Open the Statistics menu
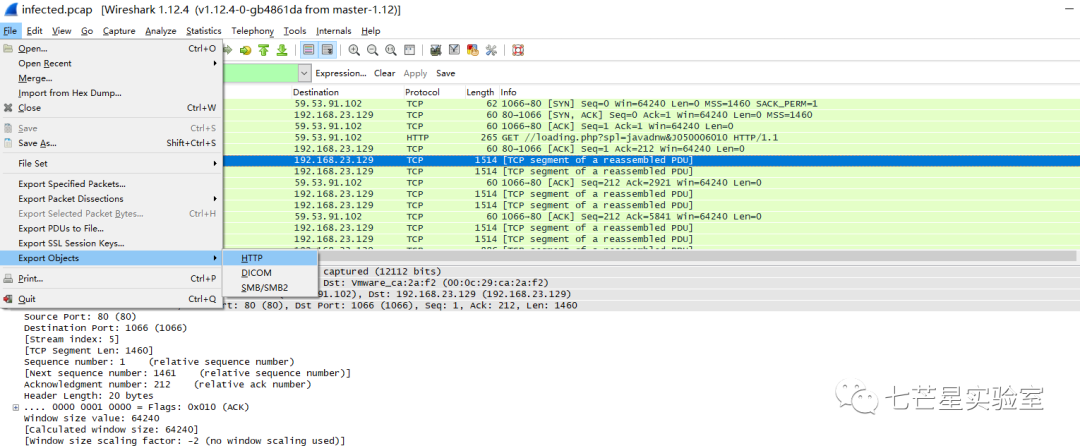Image resolution: width=1080 pixels, height=446 pixels. click(204, 31)
